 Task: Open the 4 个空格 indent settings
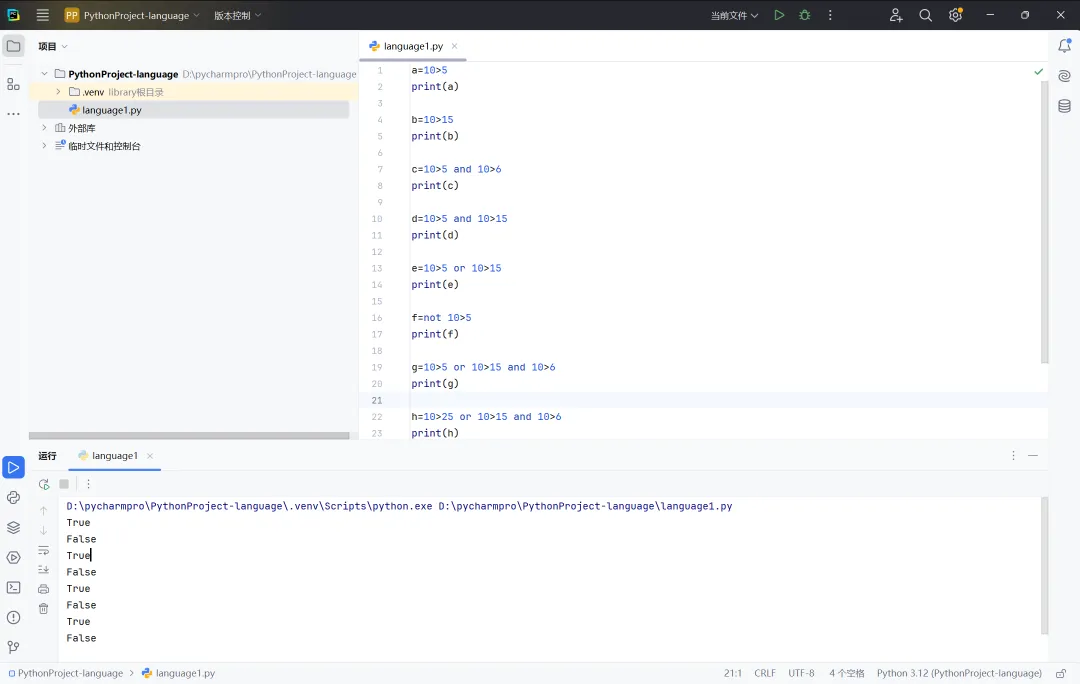click(847, 674)
